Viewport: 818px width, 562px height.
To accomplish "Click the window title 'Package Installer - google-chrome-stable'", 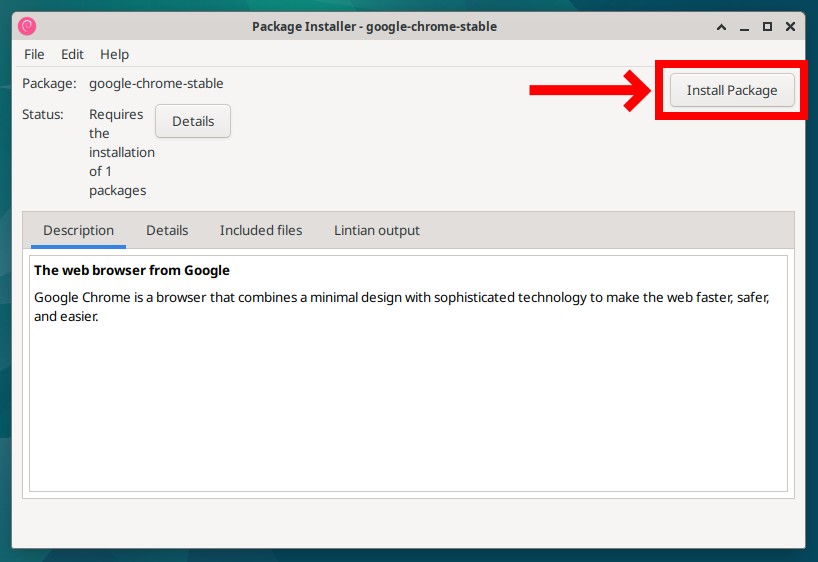I will pos(374,27).
